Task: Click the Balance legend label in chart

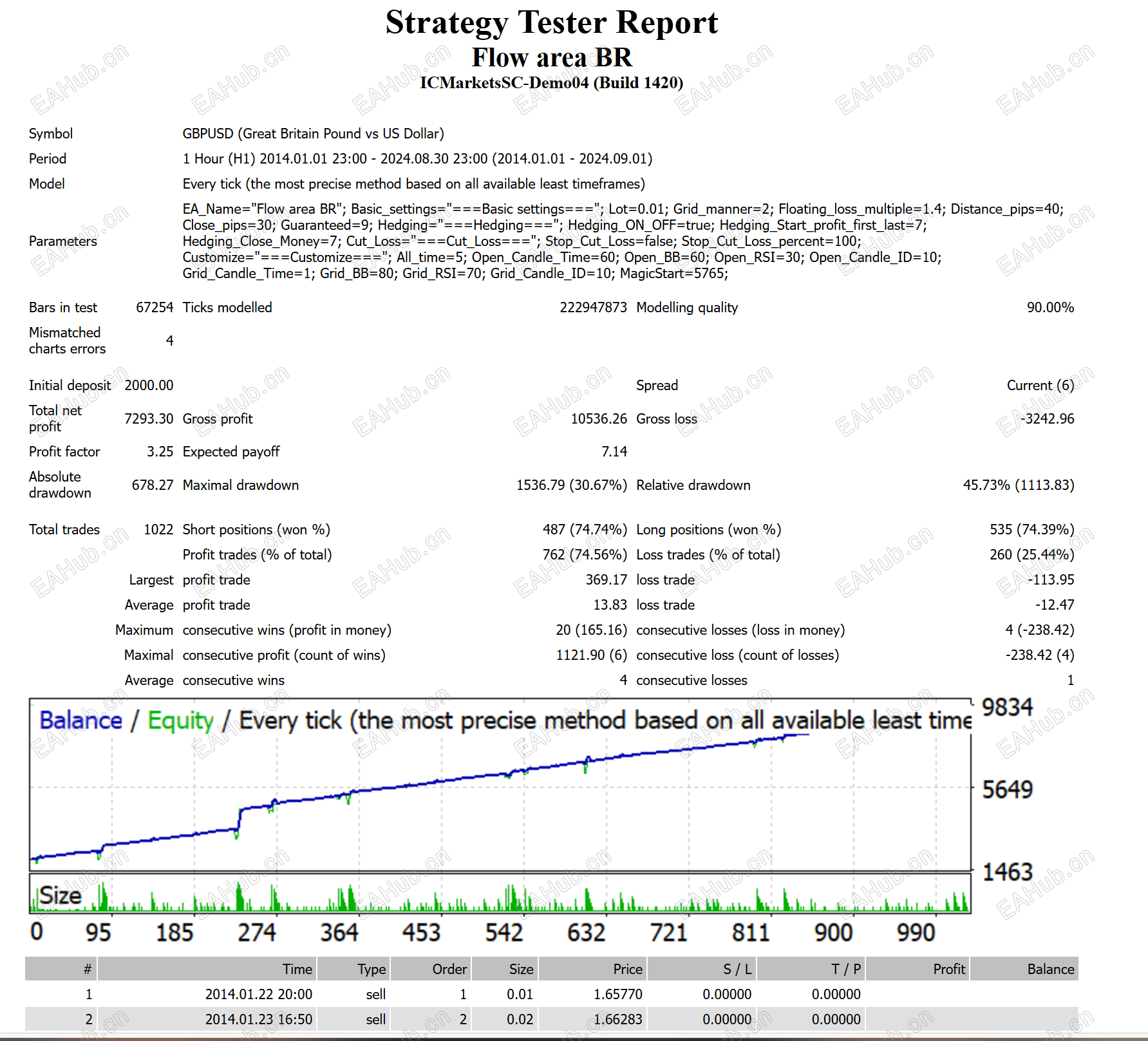Action: [x=80, y=720]
